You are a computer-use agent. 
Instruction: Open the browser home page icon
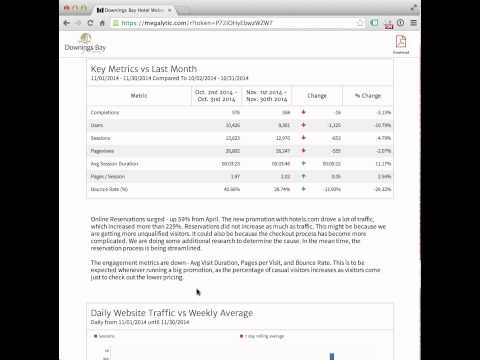pyautogui.click(x=102, y=23)
